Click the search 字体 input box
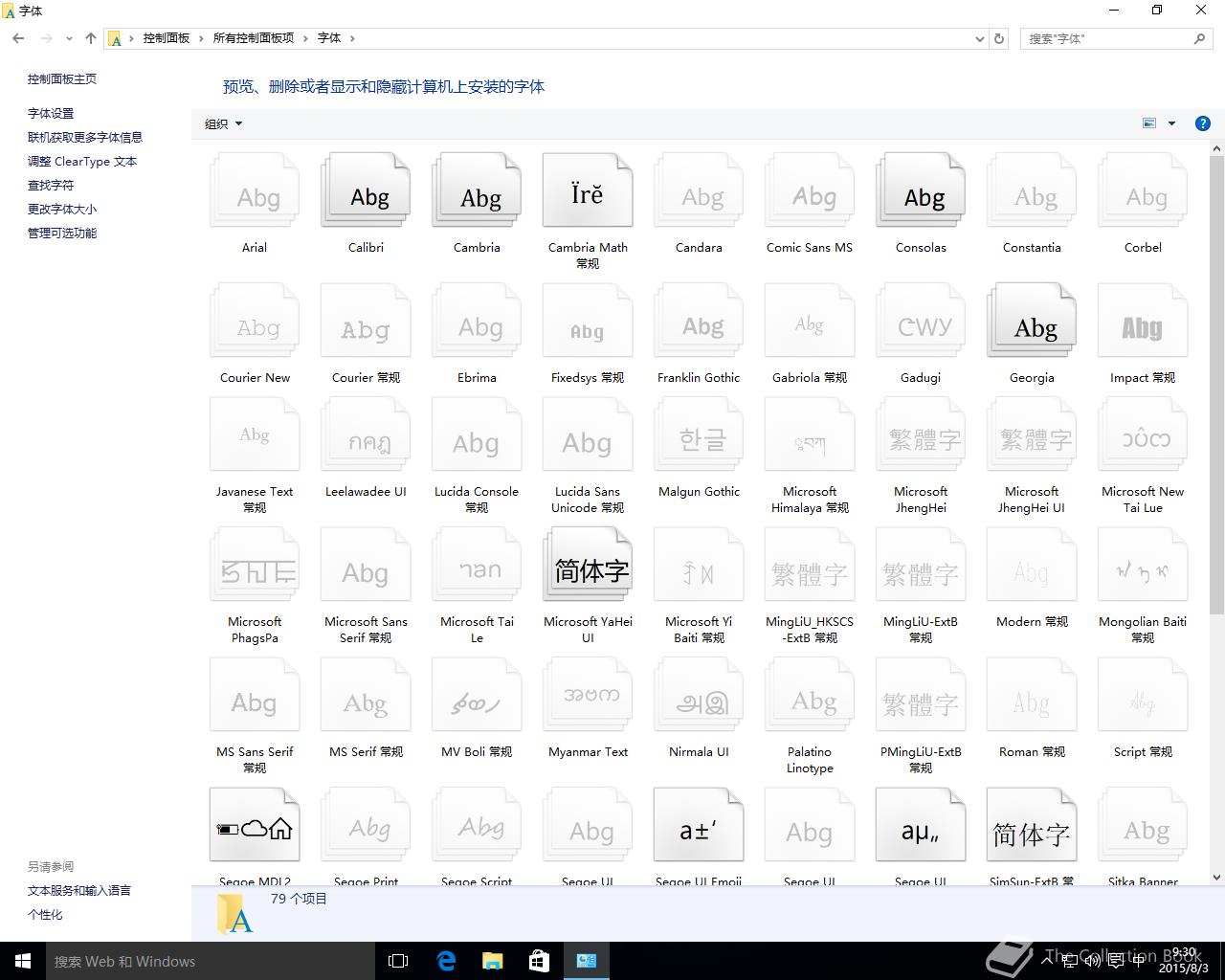 1105,38
